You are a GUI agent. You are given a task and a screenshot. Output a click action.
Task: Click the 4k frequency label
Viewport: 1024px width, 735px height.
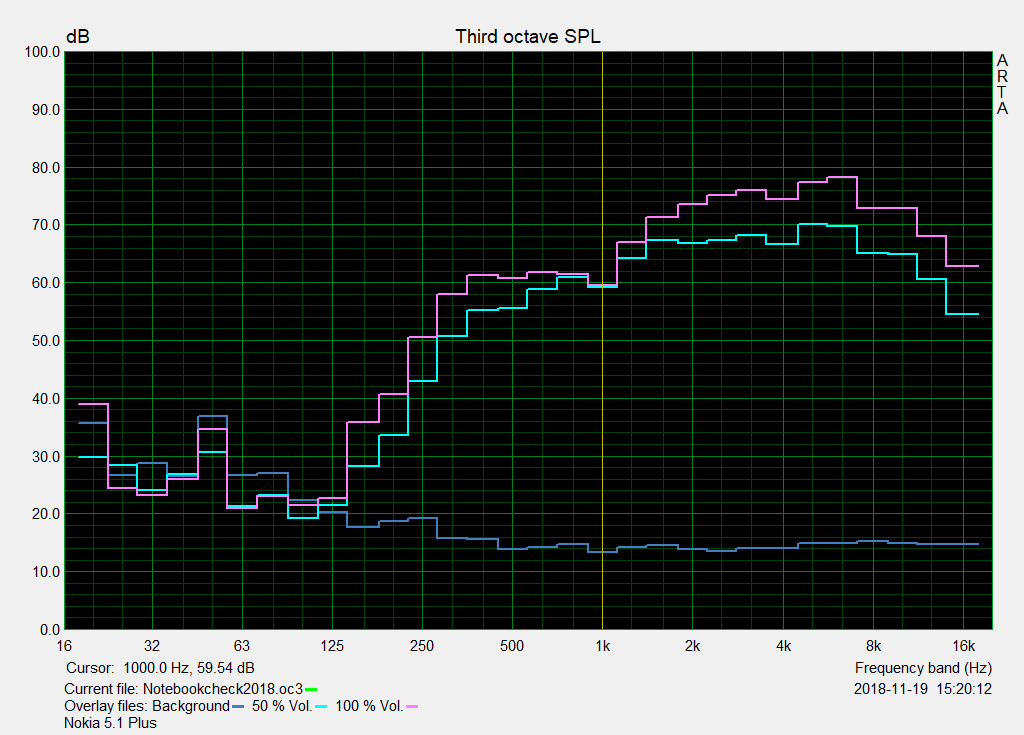pos(783,646)
